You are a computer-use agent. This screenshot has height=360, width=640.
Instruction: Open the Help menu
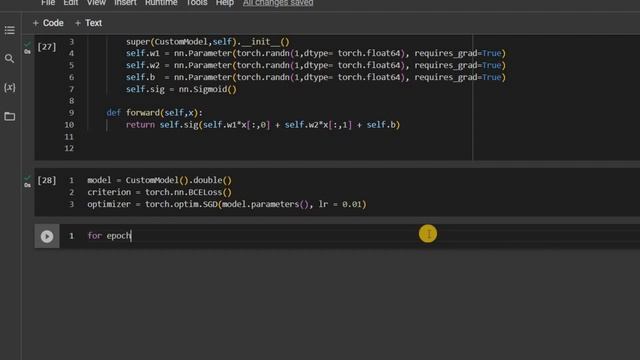(225, 3)
